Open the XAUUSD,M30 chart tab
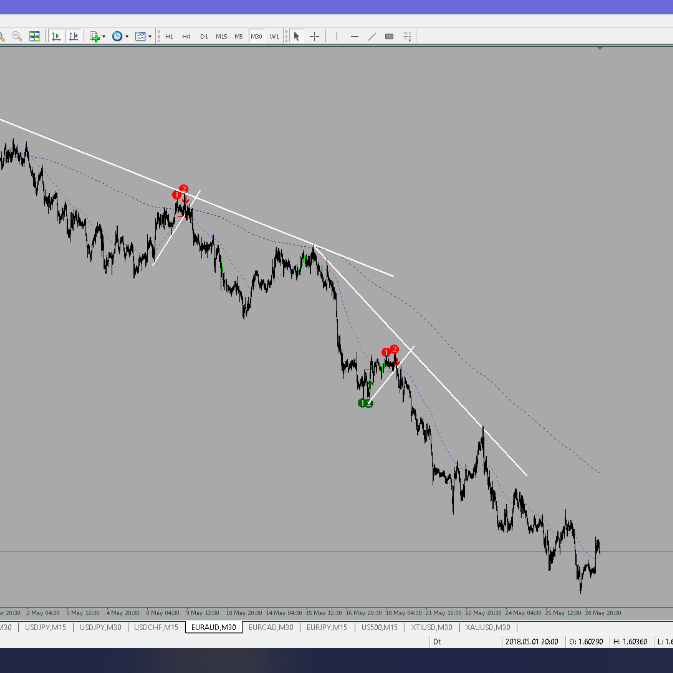Screen dimensions: 673x673 point(488,627)
